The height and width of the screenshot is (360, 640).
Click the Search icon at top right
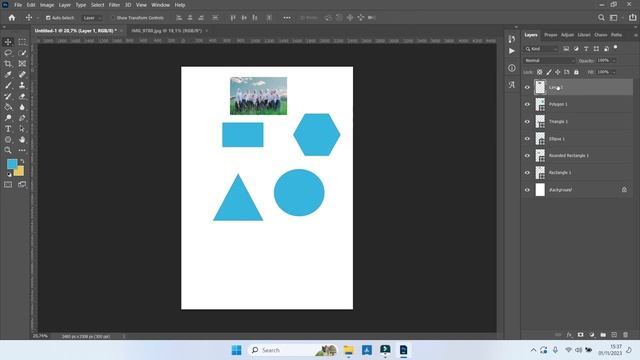tap(601, 18)
